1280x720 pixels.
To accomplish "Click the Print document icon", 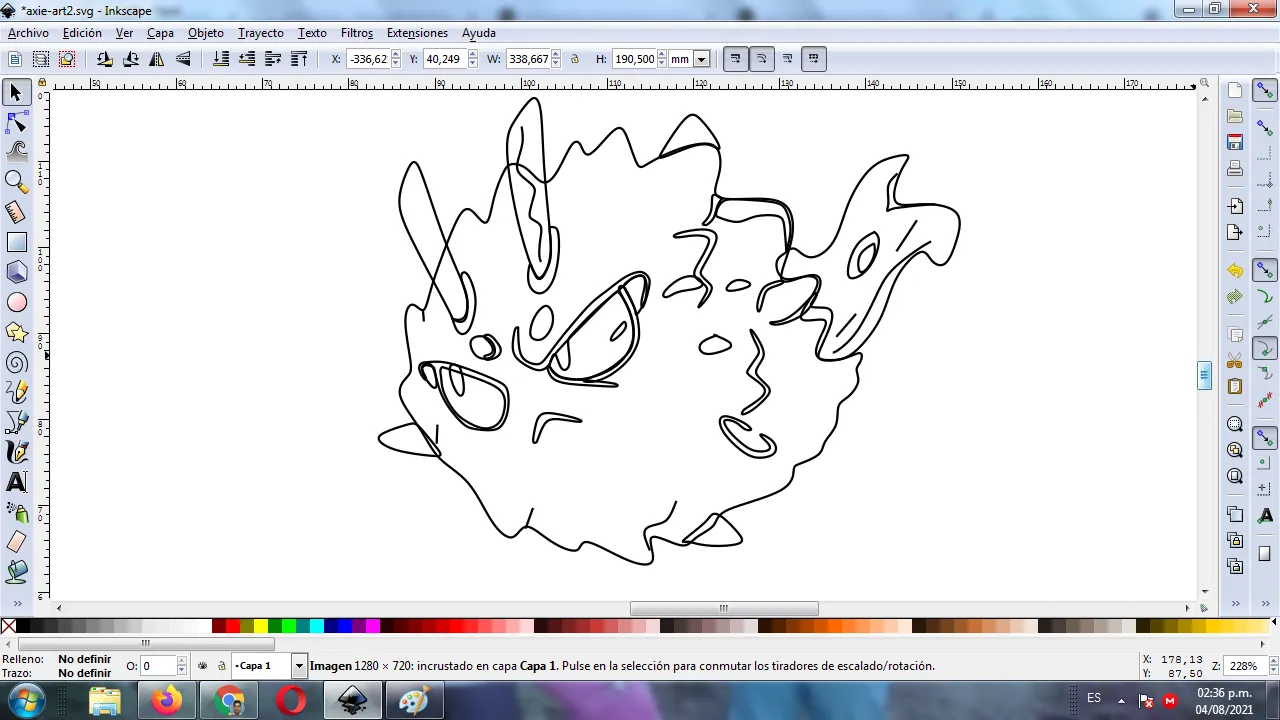I will click(1235, 168).
